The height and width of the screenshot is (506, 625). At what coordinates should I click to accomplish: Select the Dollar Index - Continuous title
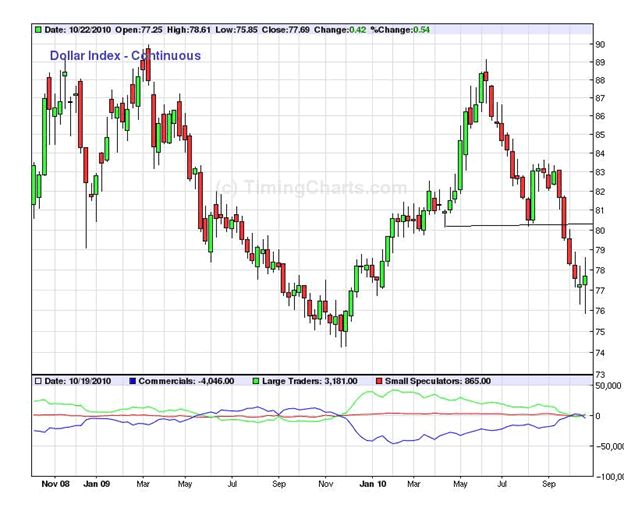(125, 56)
